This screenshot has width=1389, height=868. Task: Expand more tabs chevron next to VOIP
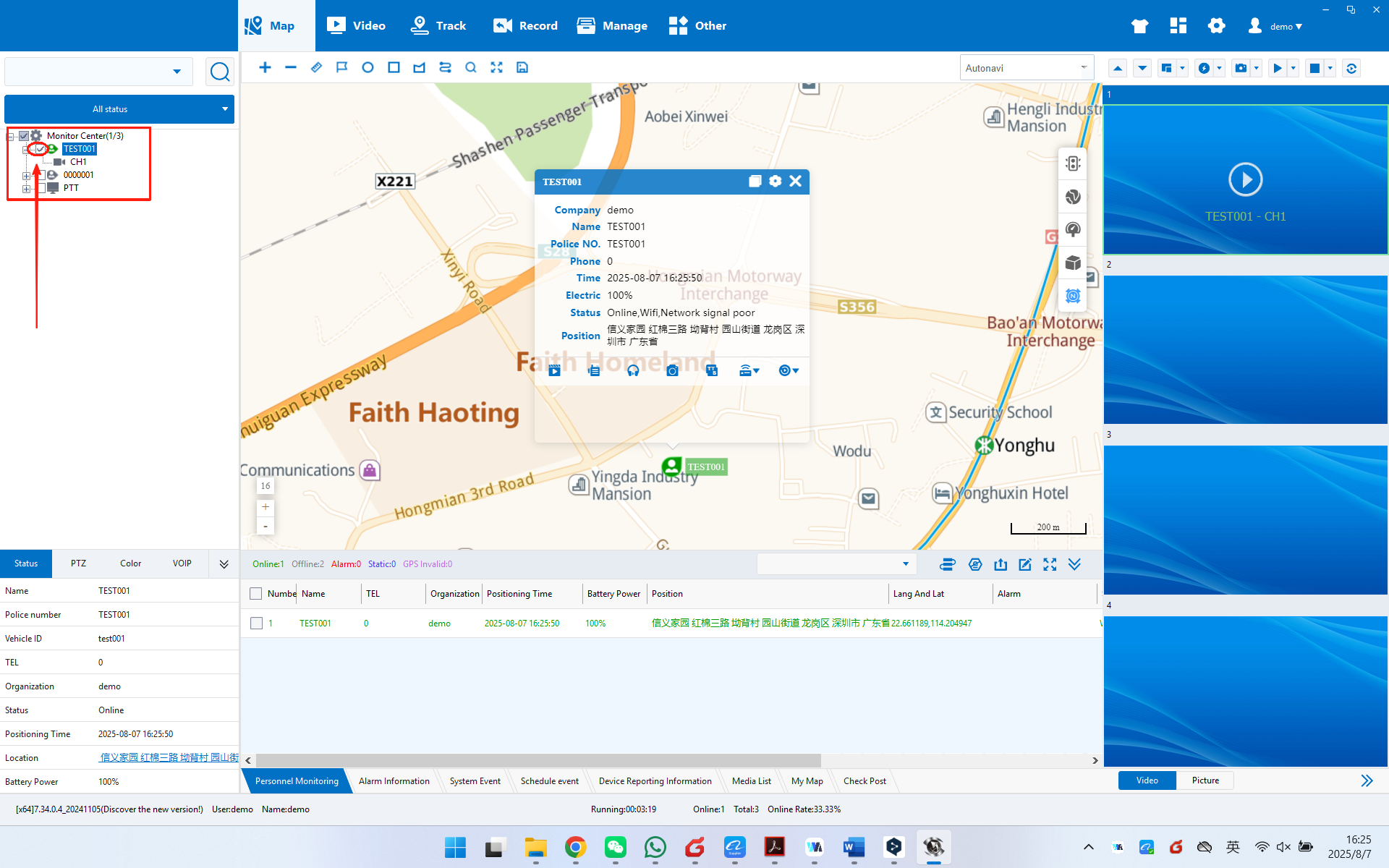click(224, 564)
